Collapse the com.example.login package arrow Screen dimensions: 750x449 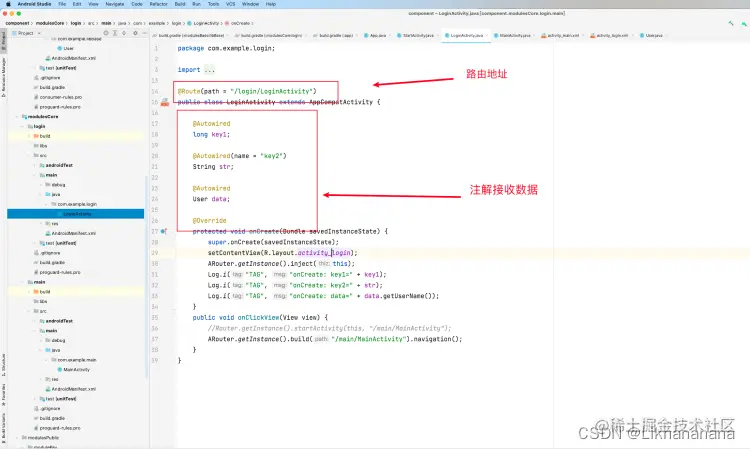[46, 204]
